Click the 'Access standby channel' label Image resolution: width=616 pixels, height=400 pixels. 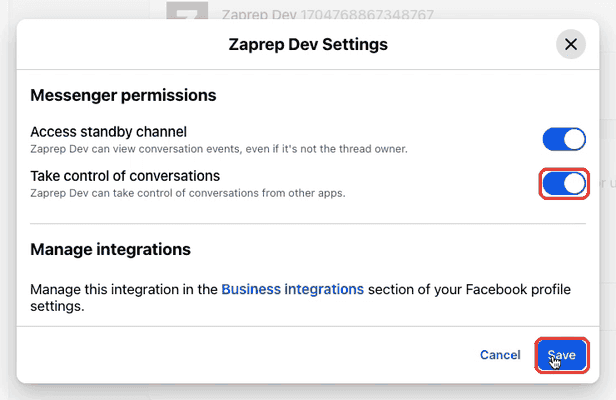pos(108,132)
